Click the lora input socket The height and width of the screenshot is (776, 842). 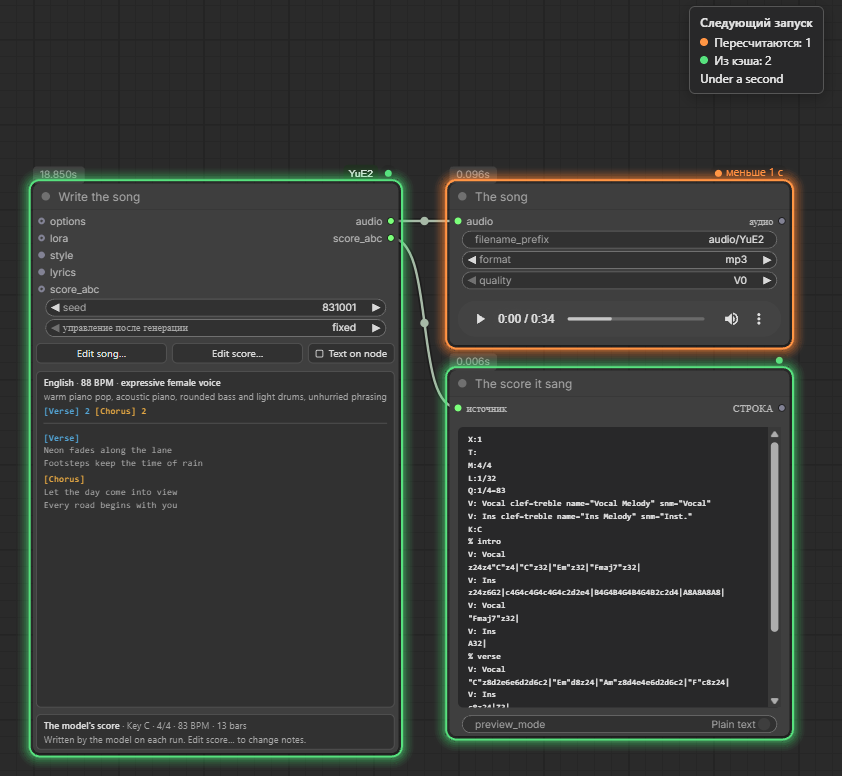tap(41, 238)
